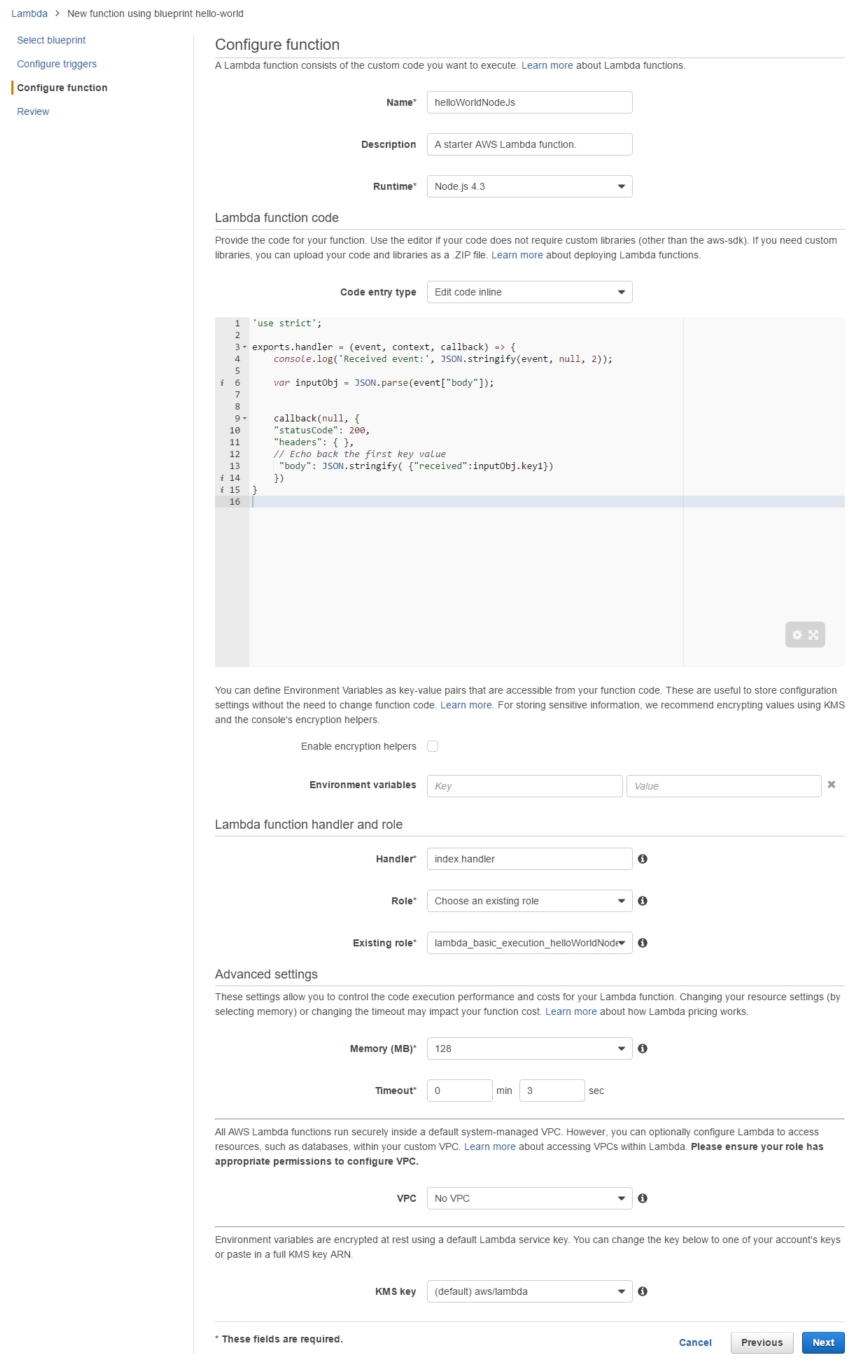The image size is (866, 1365).
Task: Open the Lambda breadcrumb link
Action: (x=29, y=13)
